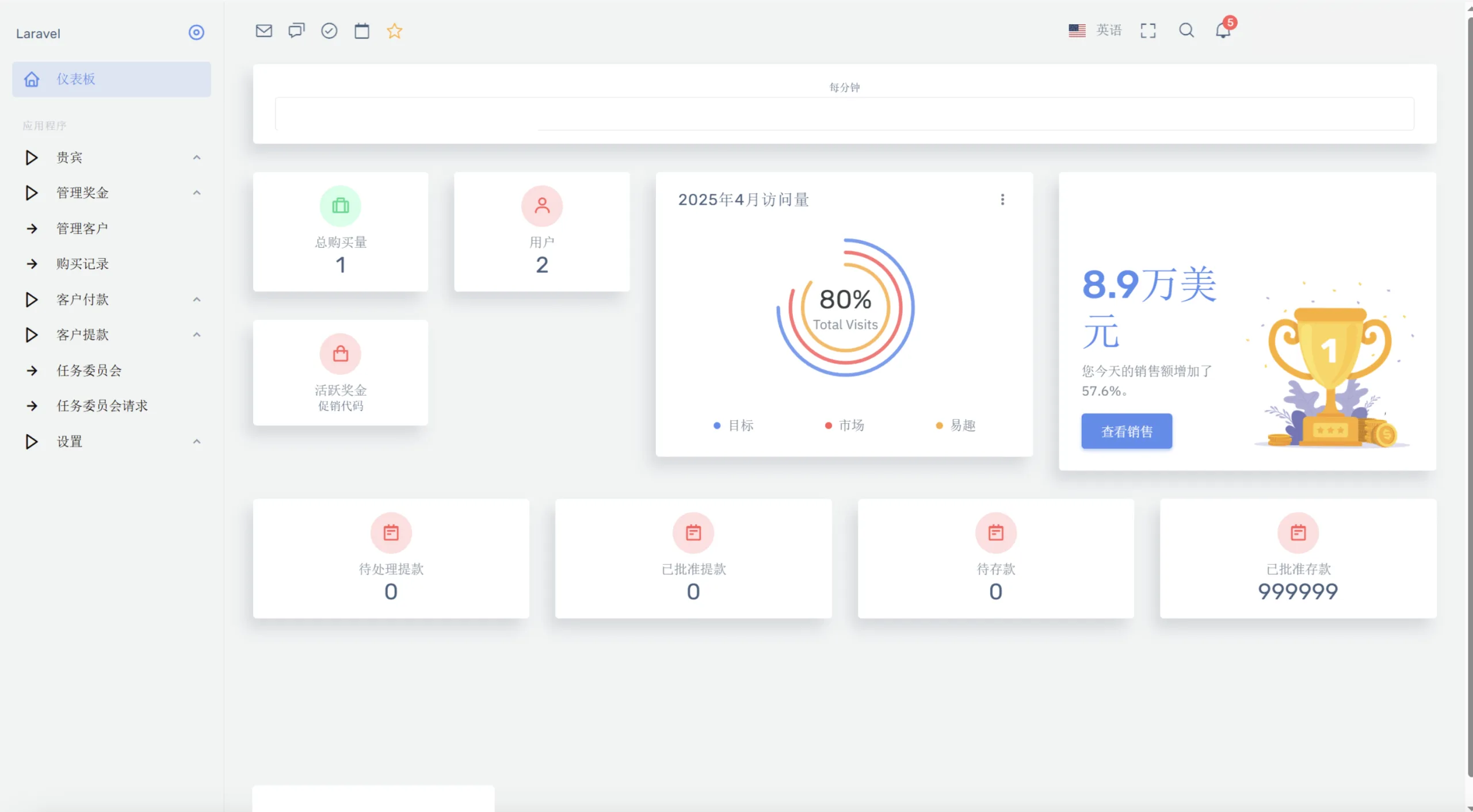Click the 80% Total Visits radial chart

coord(845,308)
